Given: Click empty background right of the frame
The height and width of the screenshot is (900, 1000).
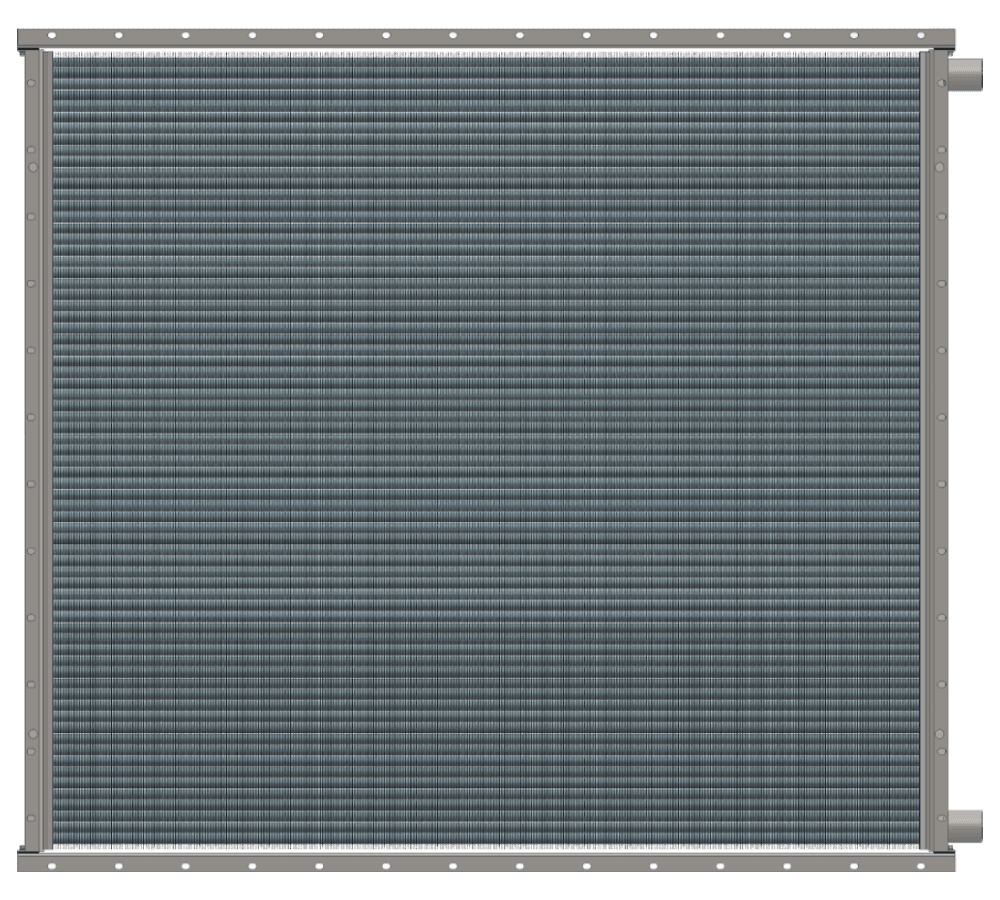Looking at the screenshot, I should pos(982,450).
